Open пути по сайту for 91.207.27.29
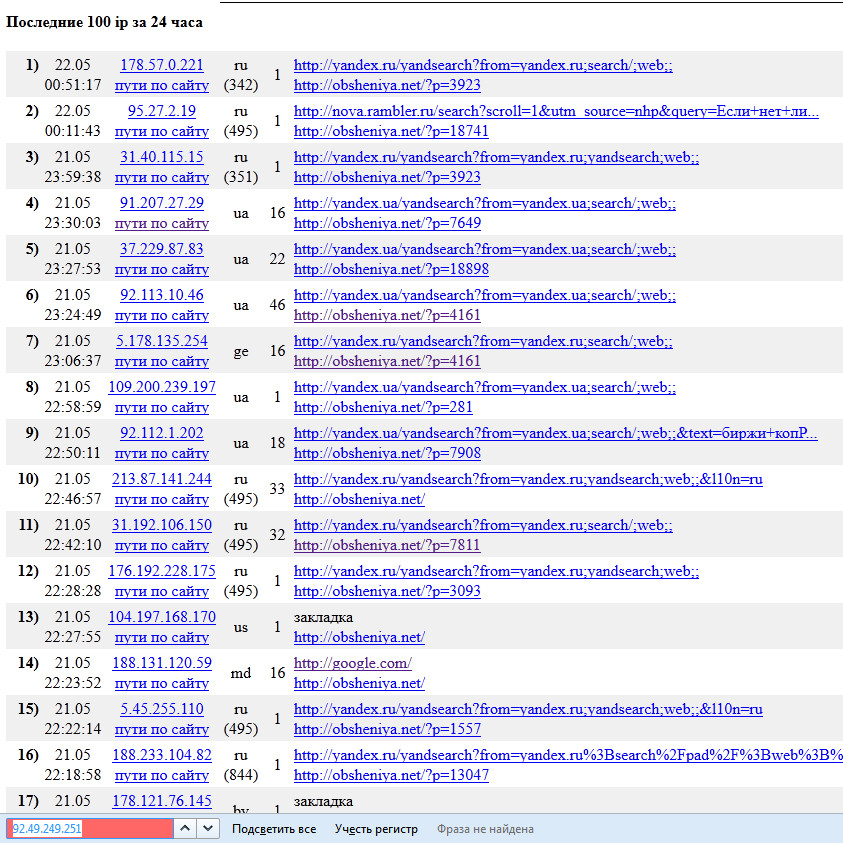Viewport: 843px width, 843px height. pyautogui.click(x=162, y=223)
